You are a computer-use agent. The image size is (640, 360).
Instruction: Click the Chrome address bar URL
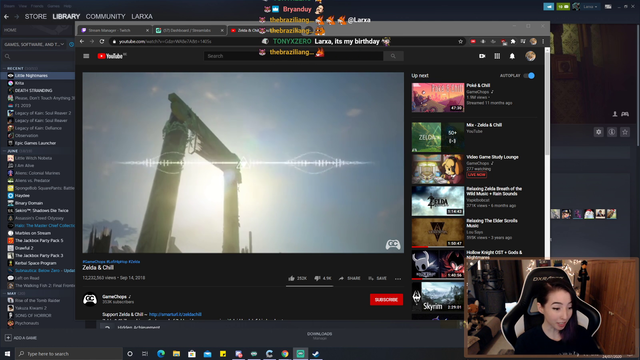165,41
